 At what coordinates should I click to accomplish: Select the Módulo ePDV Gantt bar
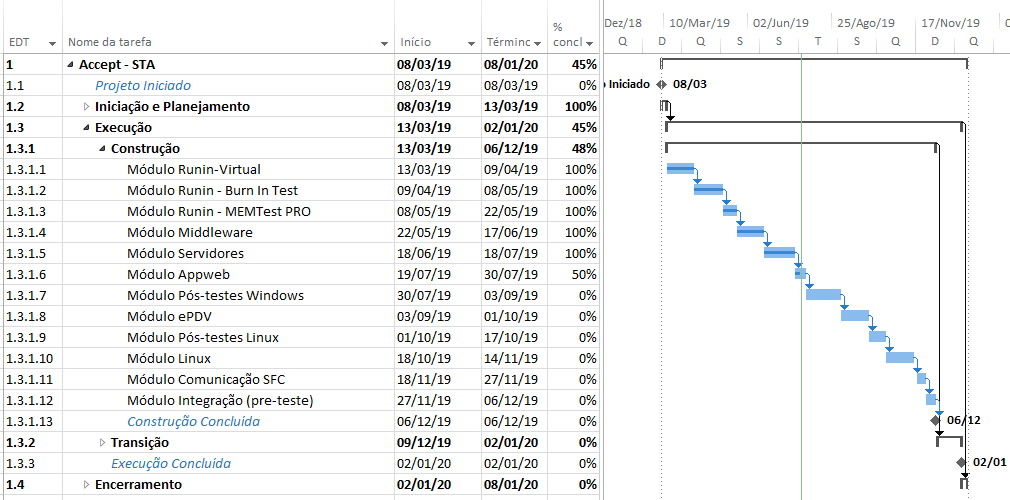(x=855, y=315)
